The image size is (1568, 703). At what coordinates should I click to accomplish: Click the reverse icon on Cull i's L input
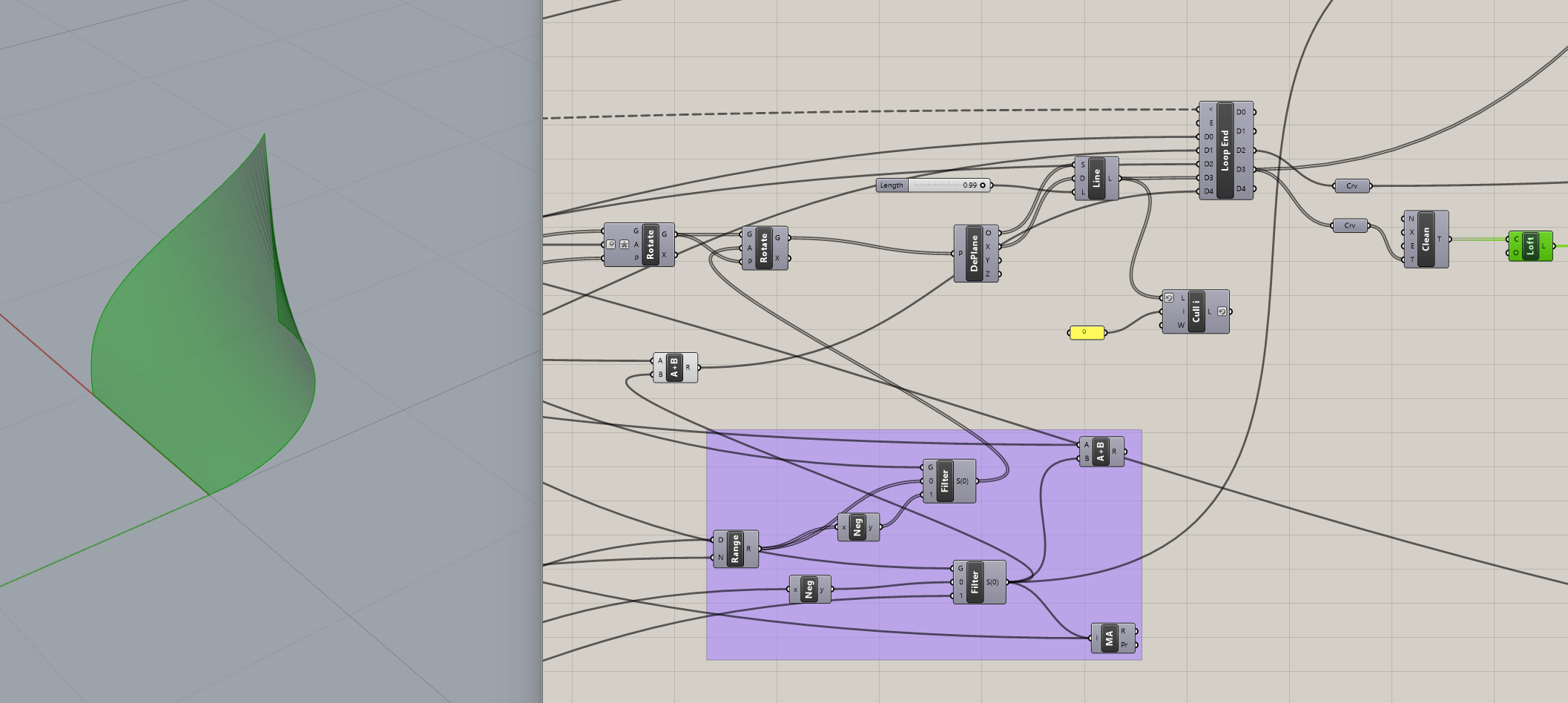(1169, 298)
